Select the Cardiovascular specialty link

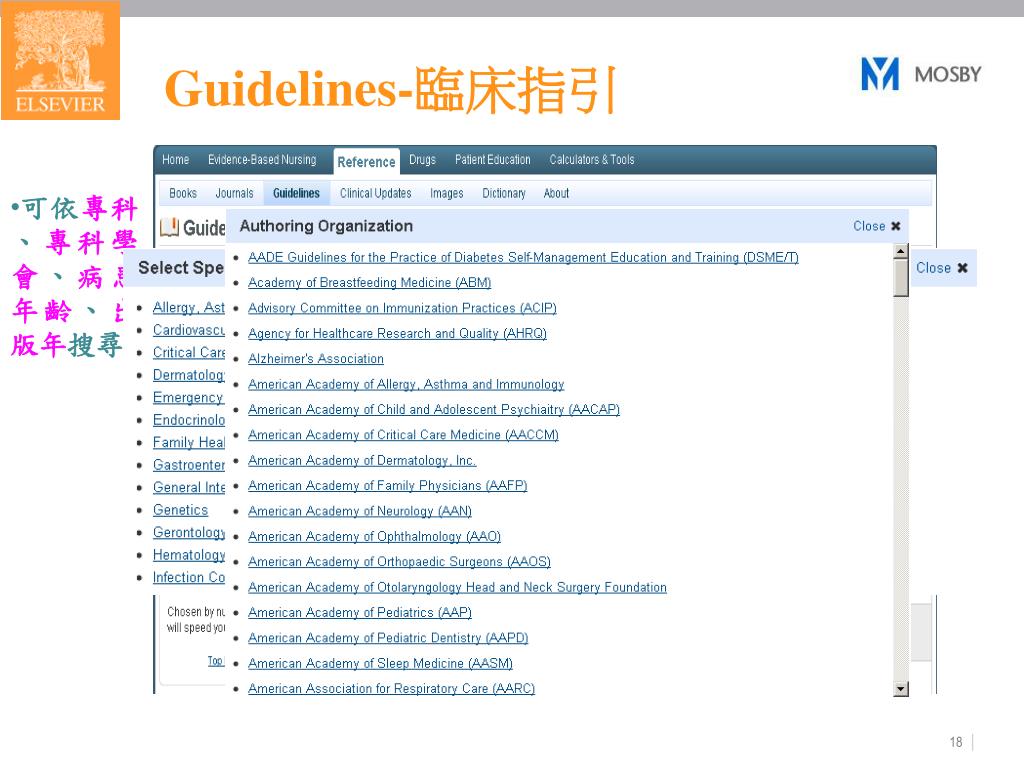pos(189,330)
